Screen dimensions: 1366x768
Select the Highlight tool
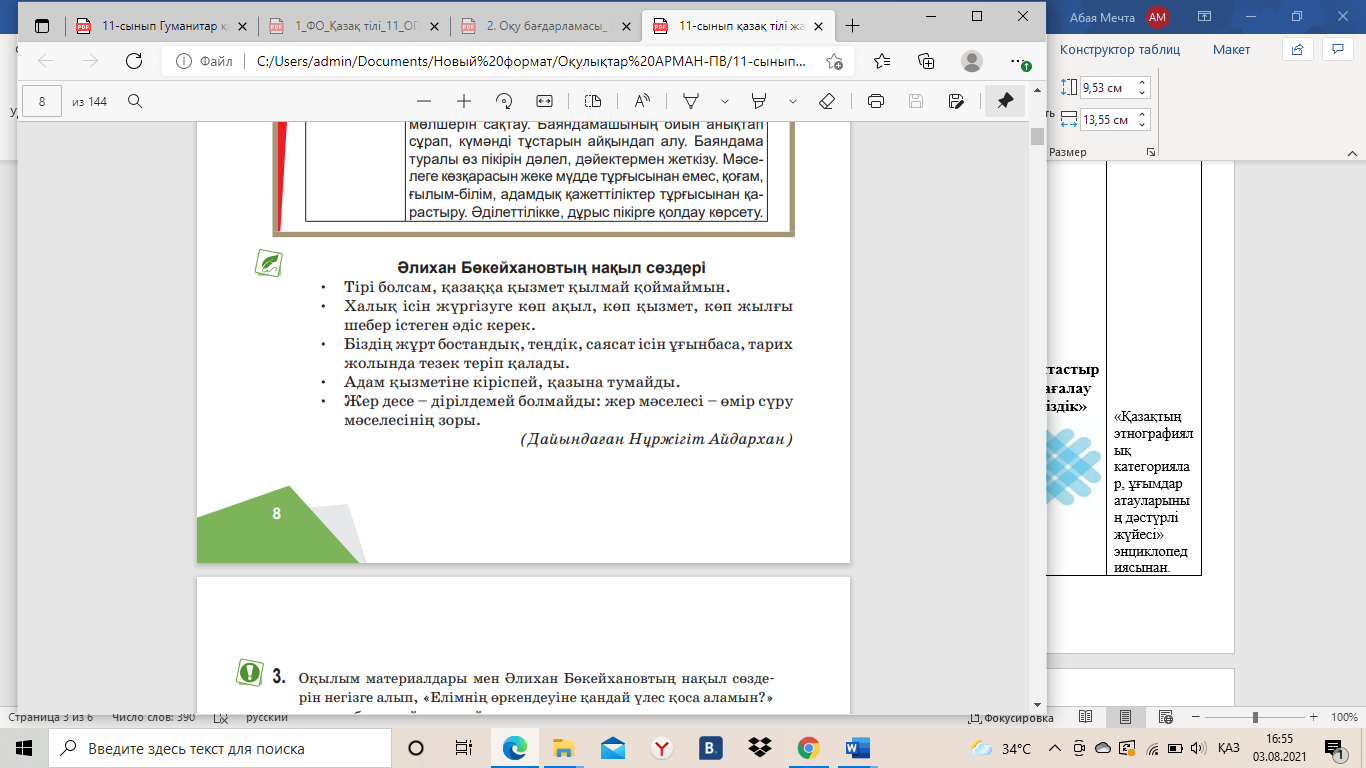[x=759, y=101]
